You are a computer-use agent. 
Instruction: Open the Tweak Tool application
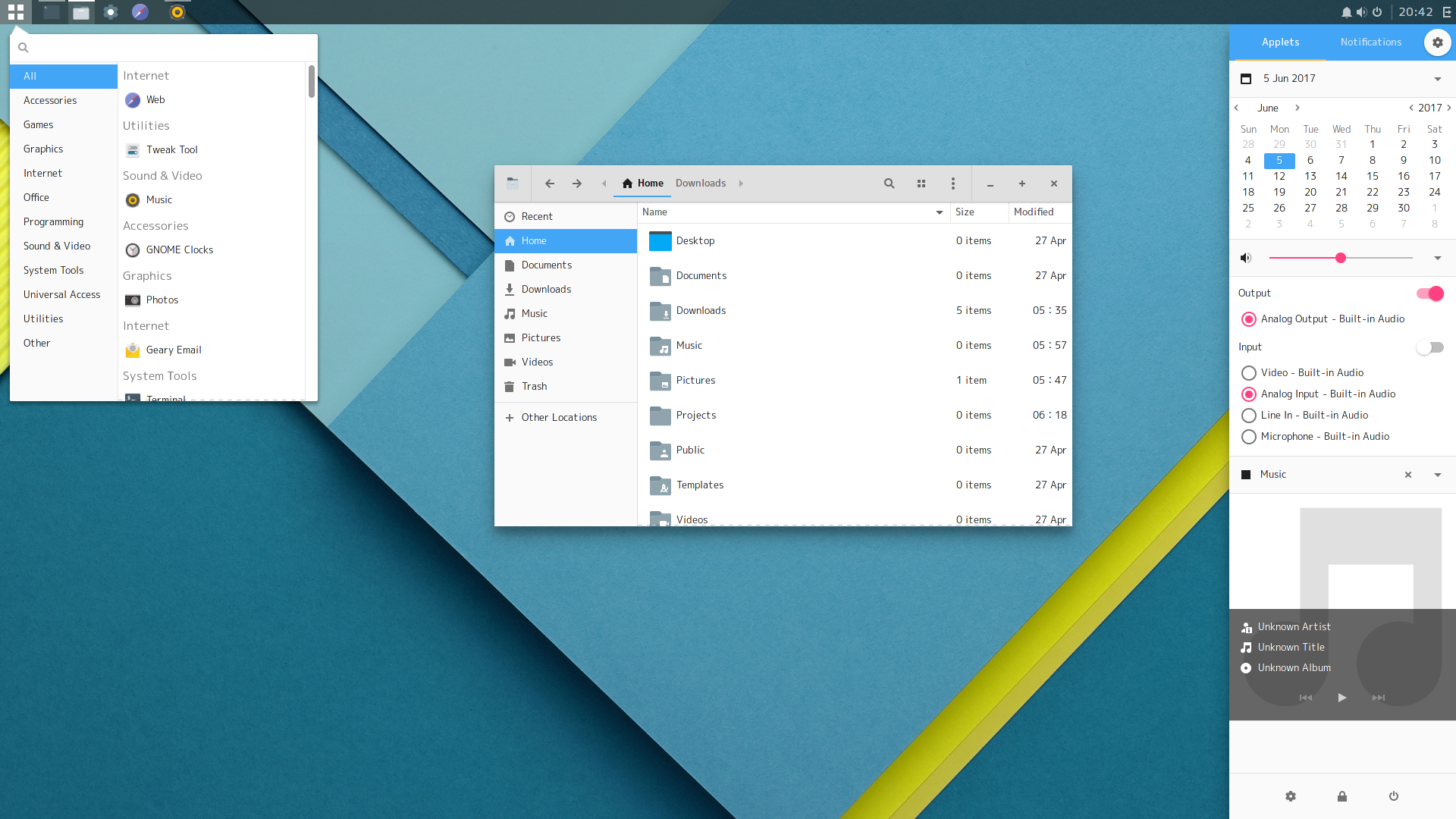[x=171, y=149]
